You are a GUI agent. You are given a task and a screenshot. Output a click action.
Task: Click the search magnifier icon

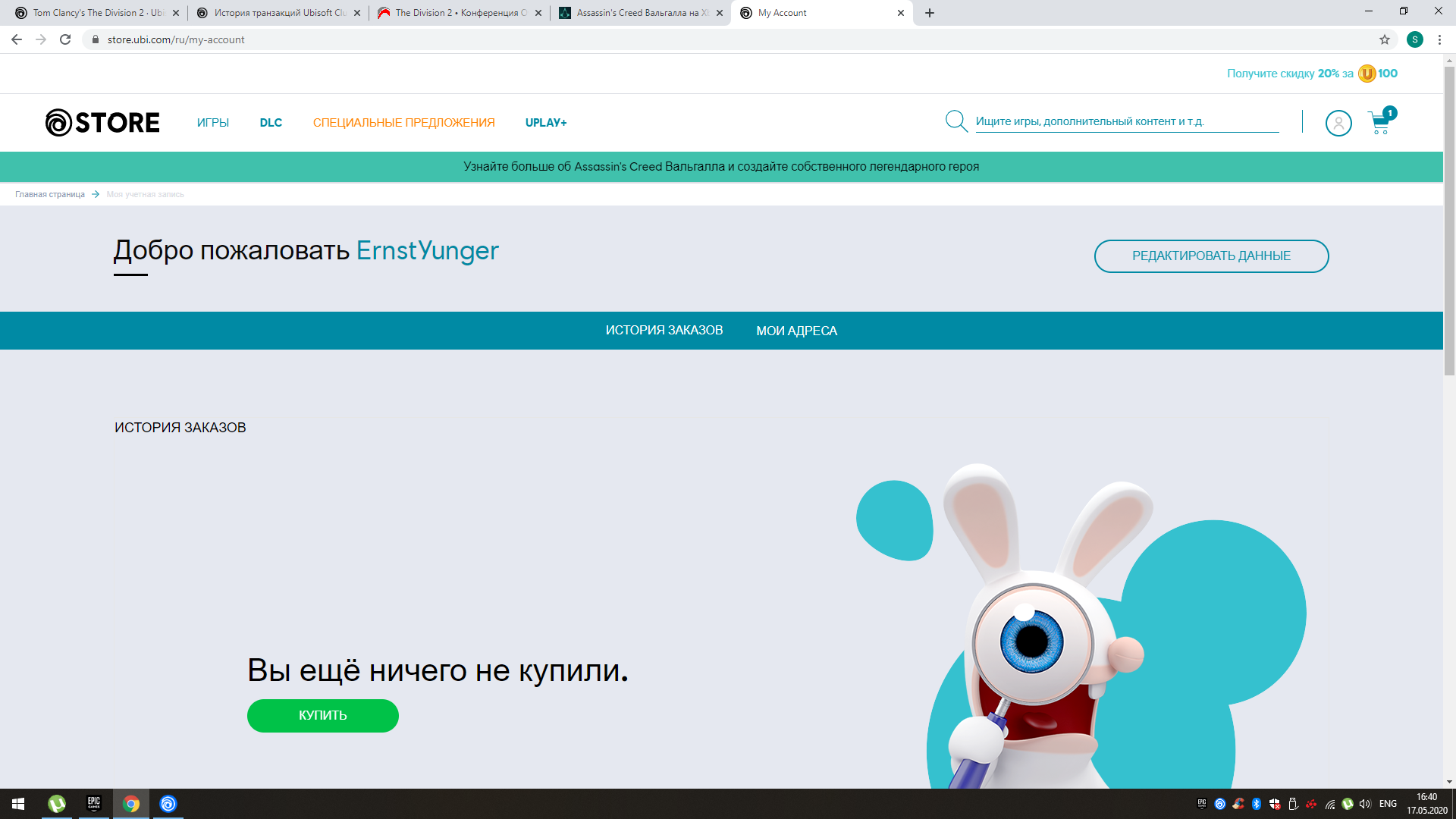[955, 121]
